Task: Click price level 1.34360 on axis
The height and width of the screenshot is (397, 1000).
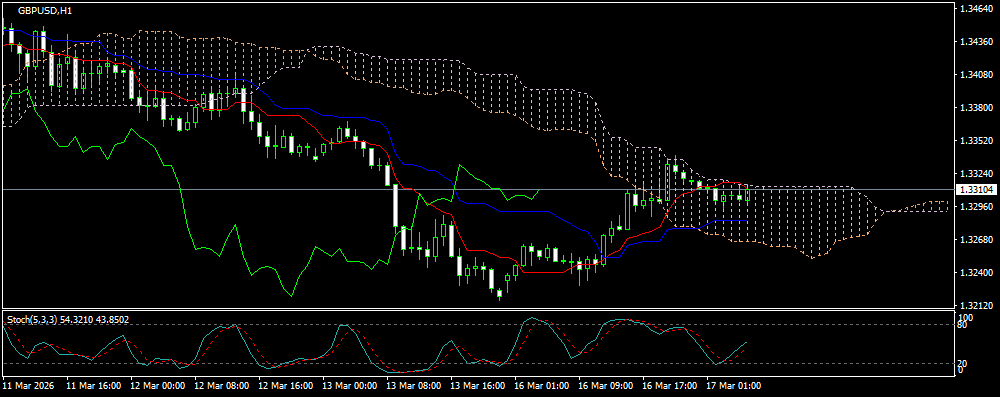Action: (x=976, y=42)
